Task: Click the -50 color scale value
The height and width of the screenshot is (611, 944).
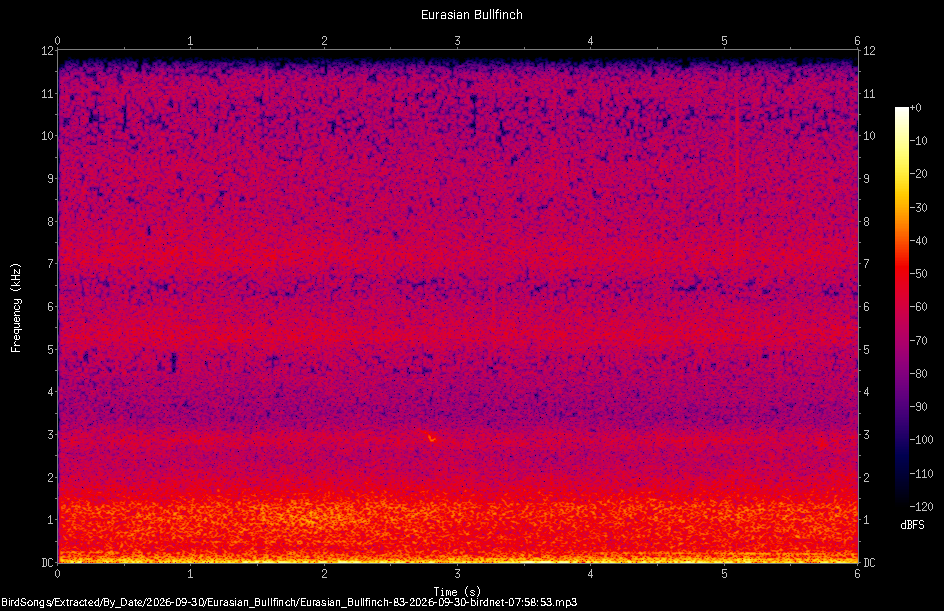Action: pos(919,274)
